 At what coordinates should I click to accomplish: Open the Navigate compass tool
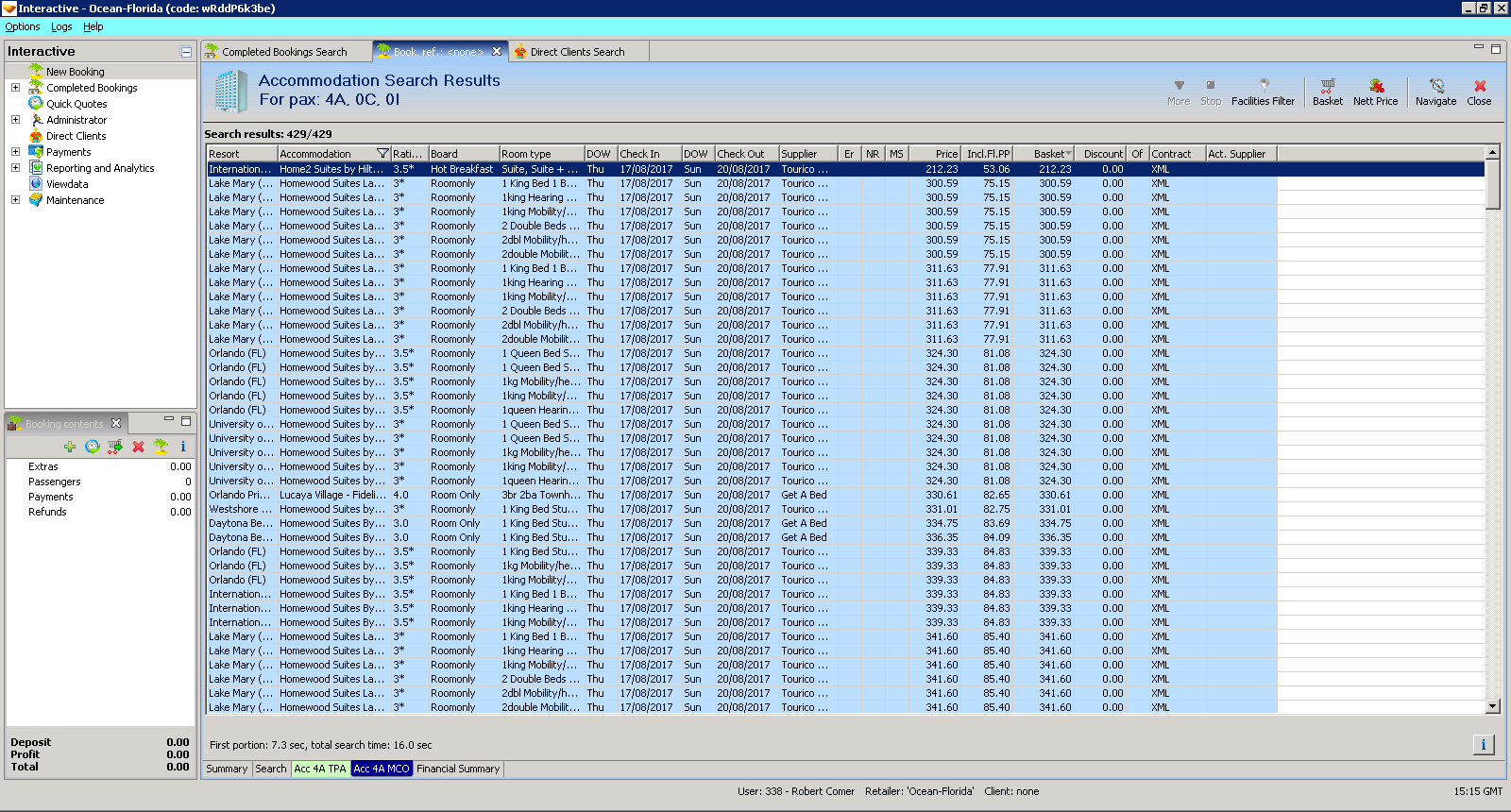[1436, 86]
